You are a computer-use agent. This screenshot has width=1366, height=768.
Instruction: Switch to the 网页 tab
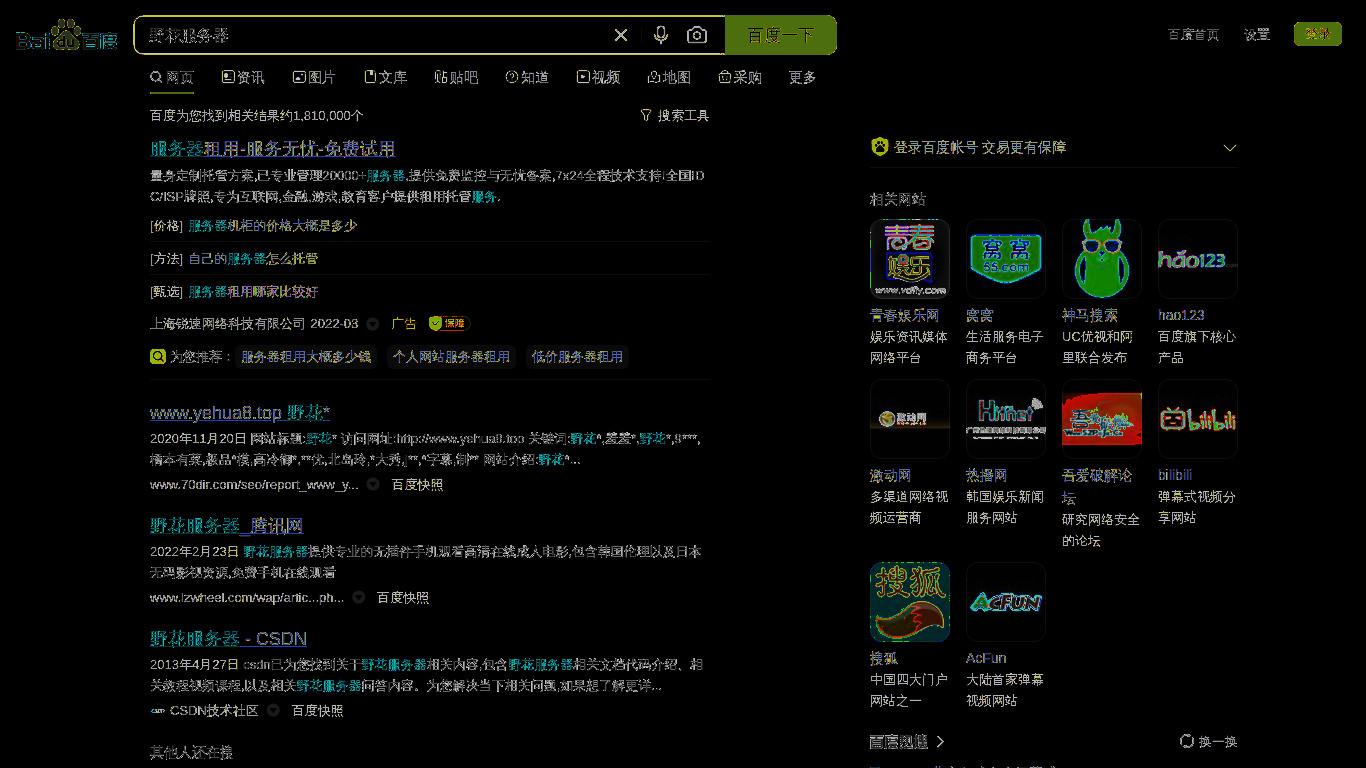tap(172, 77)
